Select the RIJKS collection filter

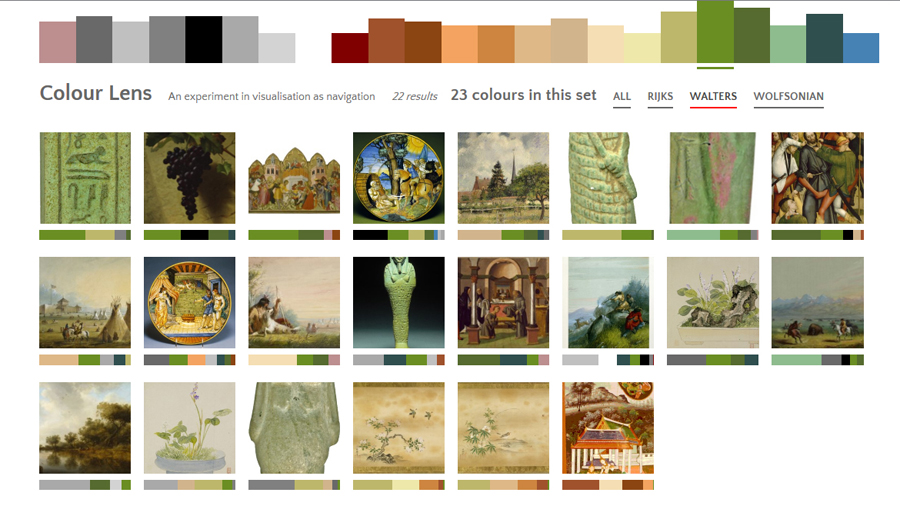(660, 96)
